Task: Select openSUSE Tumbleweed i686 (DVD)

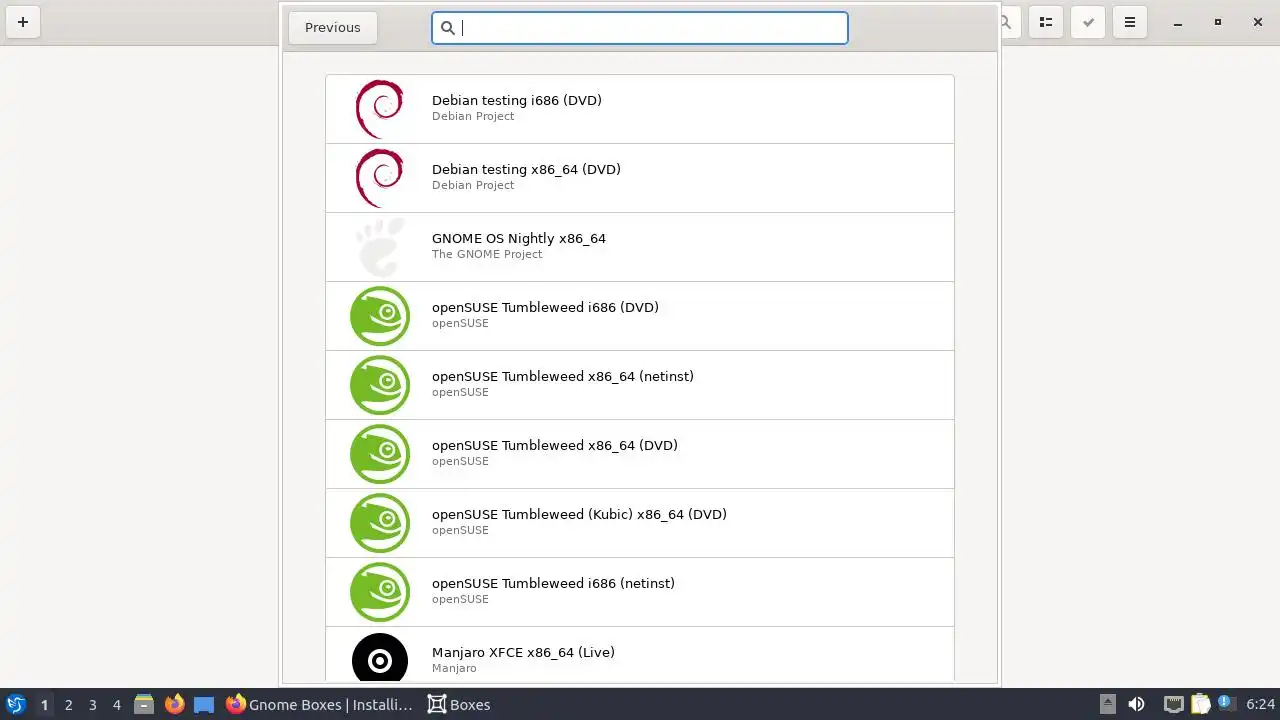Action: tap(640, 316)
